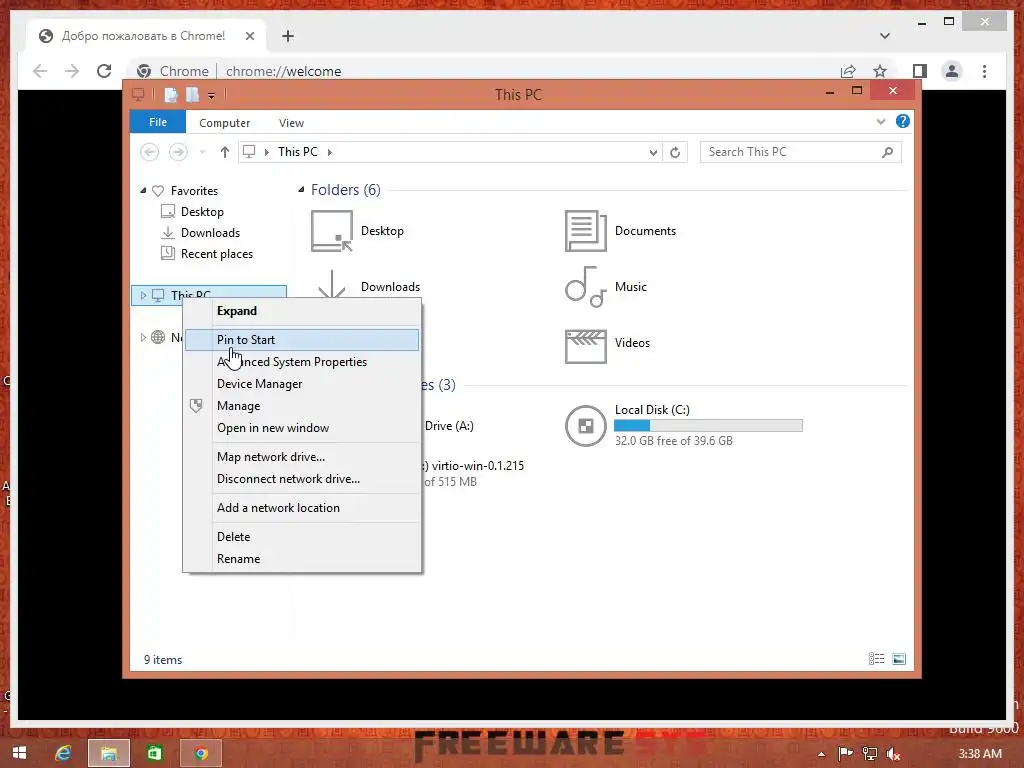Select Open in new window

[302, 428]
